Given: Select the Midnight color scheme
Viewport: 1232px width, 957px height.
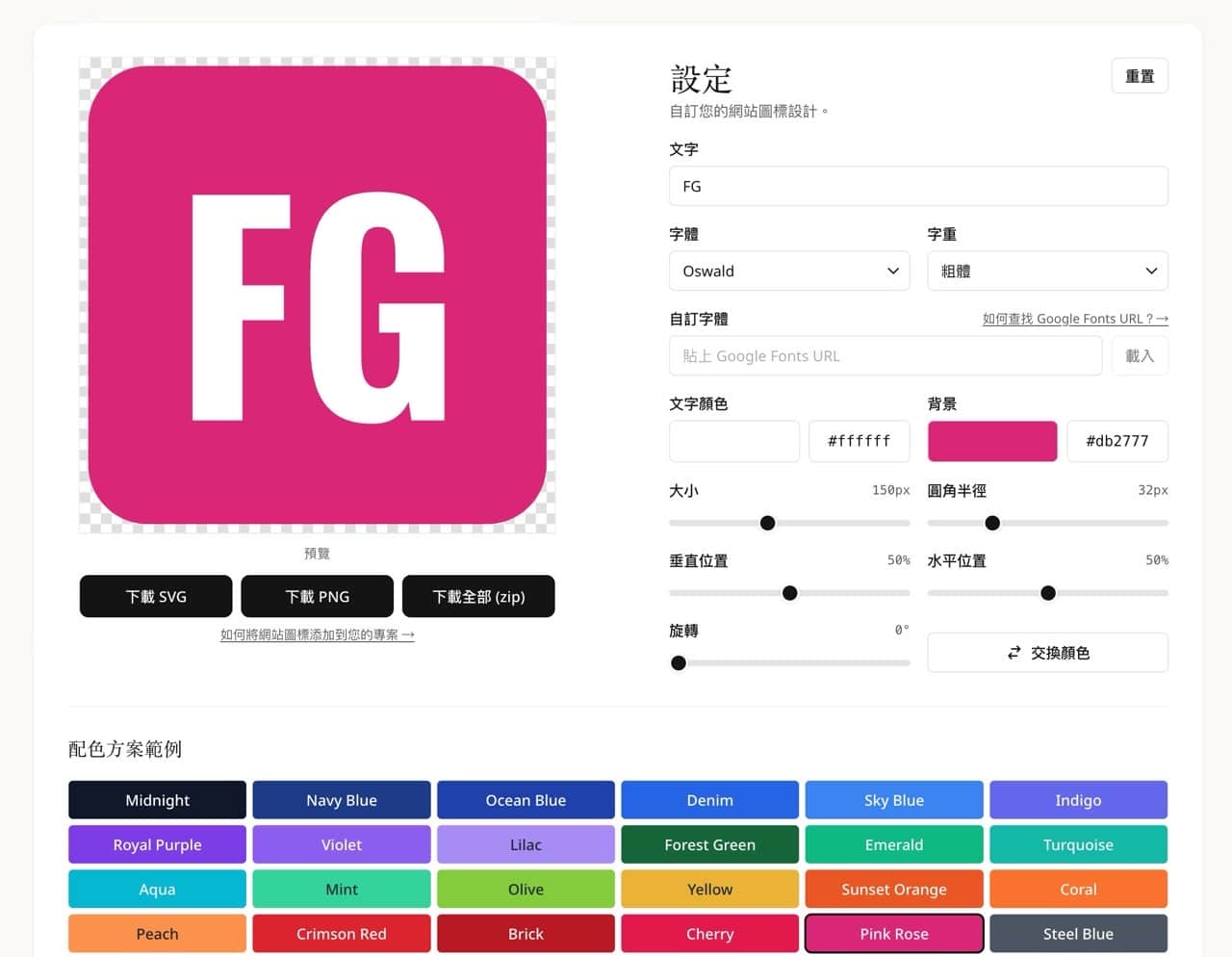Looking at the screenshot, I should pyautogui.click(x=157, y=800).
